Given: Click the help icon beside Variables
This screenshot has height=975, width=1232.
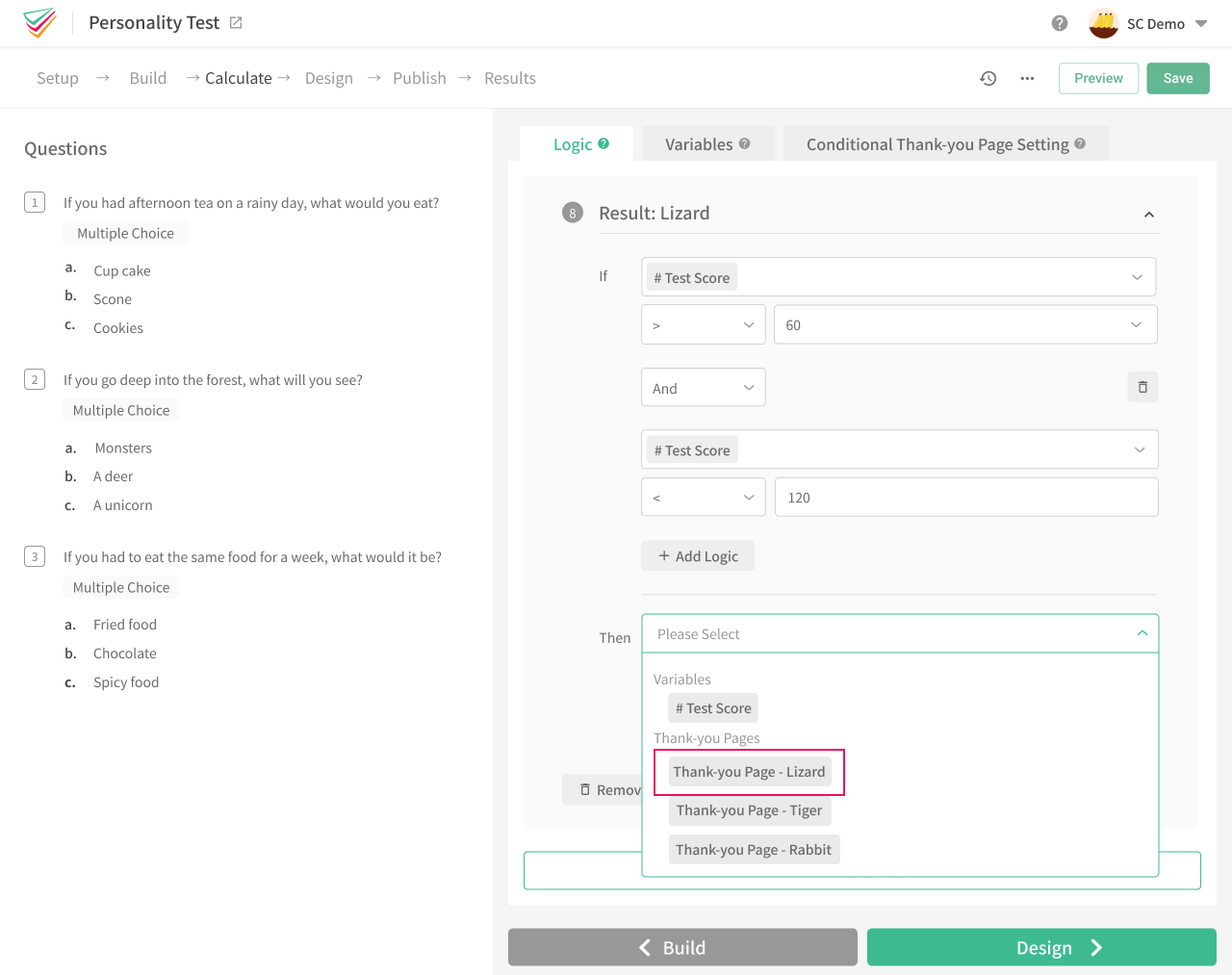Looking at the screenshot, I should click(745, 142).
